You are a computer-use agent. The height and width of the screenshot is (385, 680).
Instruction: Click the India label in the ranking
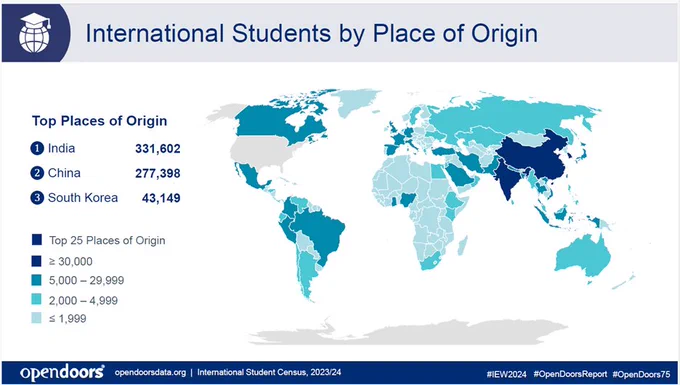(61, 148)
